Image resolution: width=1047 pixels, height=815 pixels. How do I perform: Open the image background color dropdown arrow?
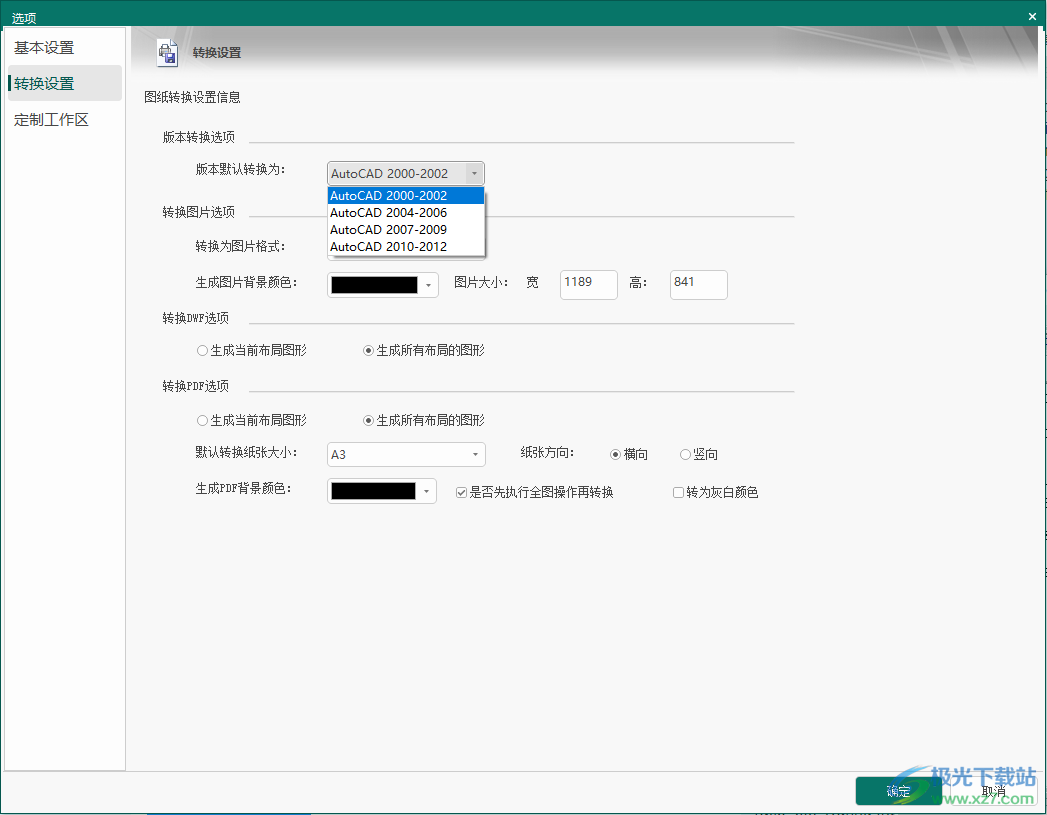[x=428, y=285]
